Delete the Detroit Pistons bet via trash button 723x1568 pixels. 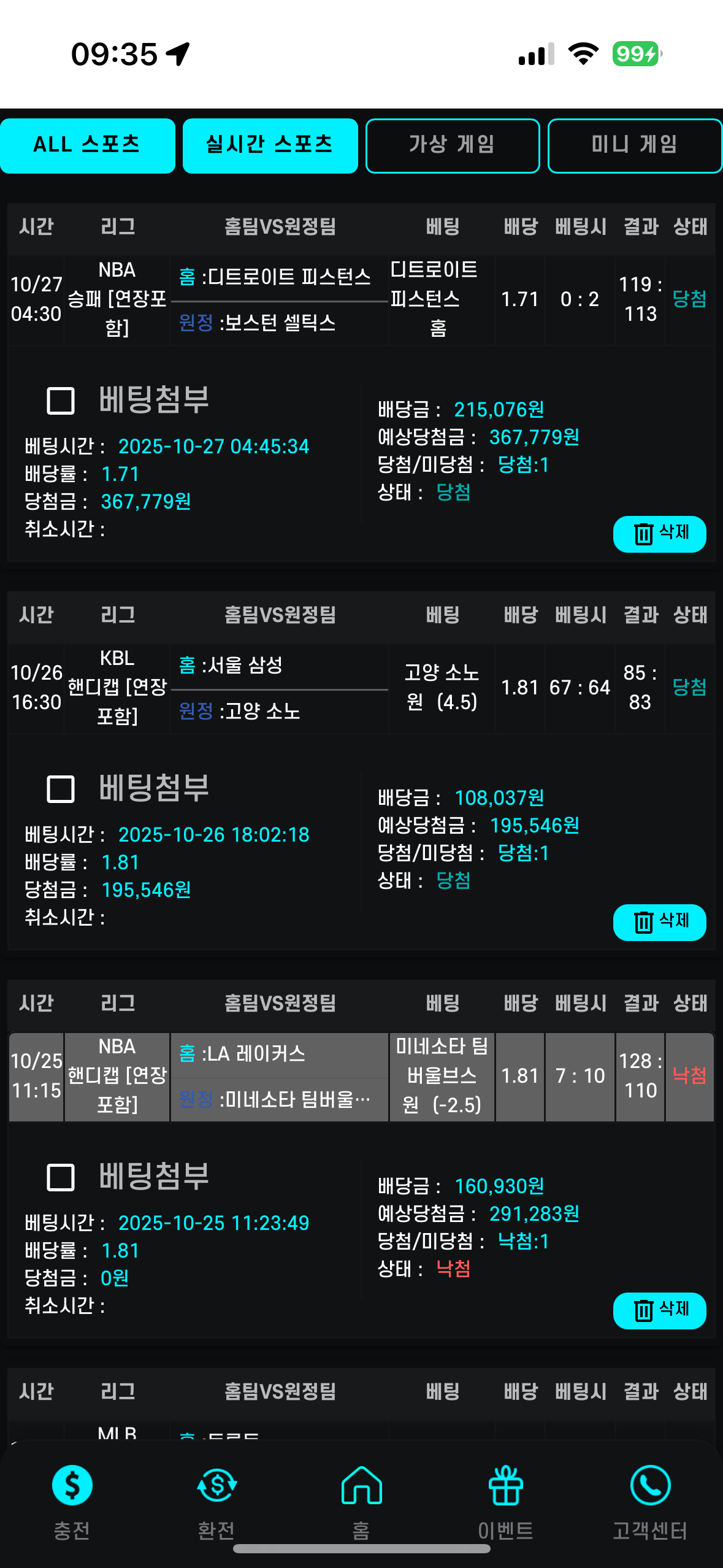coord(659,534)
